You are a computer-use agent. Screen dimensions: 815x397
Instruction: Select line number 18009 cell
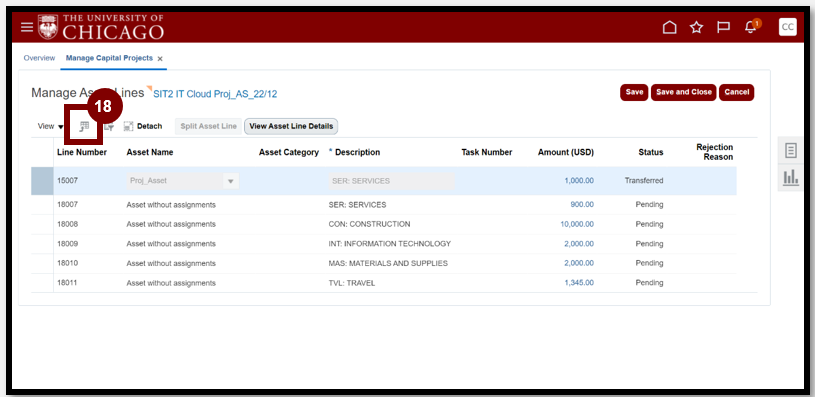[x=68, y=244]
